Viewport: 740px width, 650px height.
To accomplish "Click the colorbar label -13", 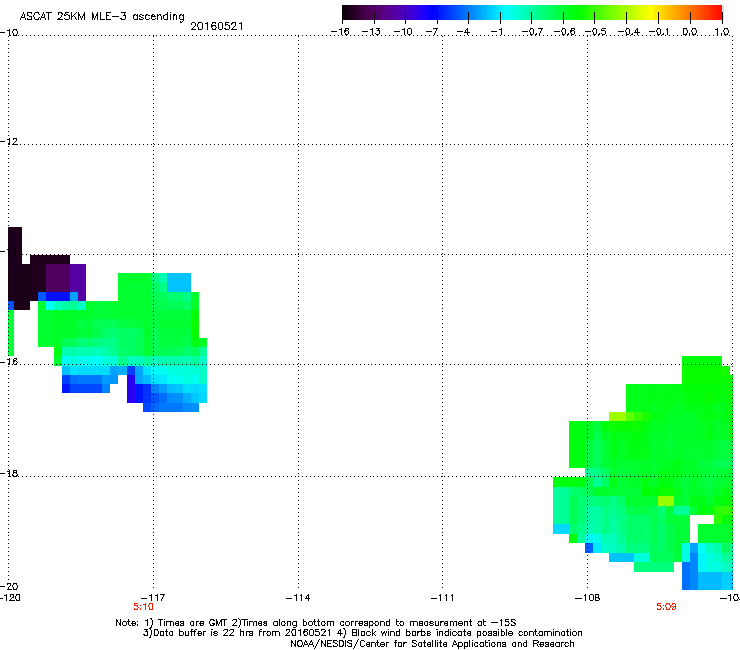I will tap(371, 32).
